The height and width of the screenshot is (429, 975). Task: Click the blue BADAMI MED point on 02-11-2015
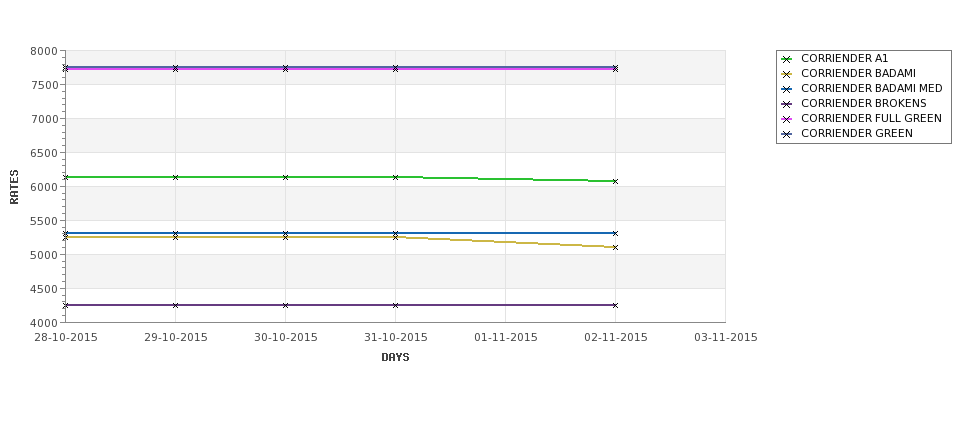tap(616, 233)
